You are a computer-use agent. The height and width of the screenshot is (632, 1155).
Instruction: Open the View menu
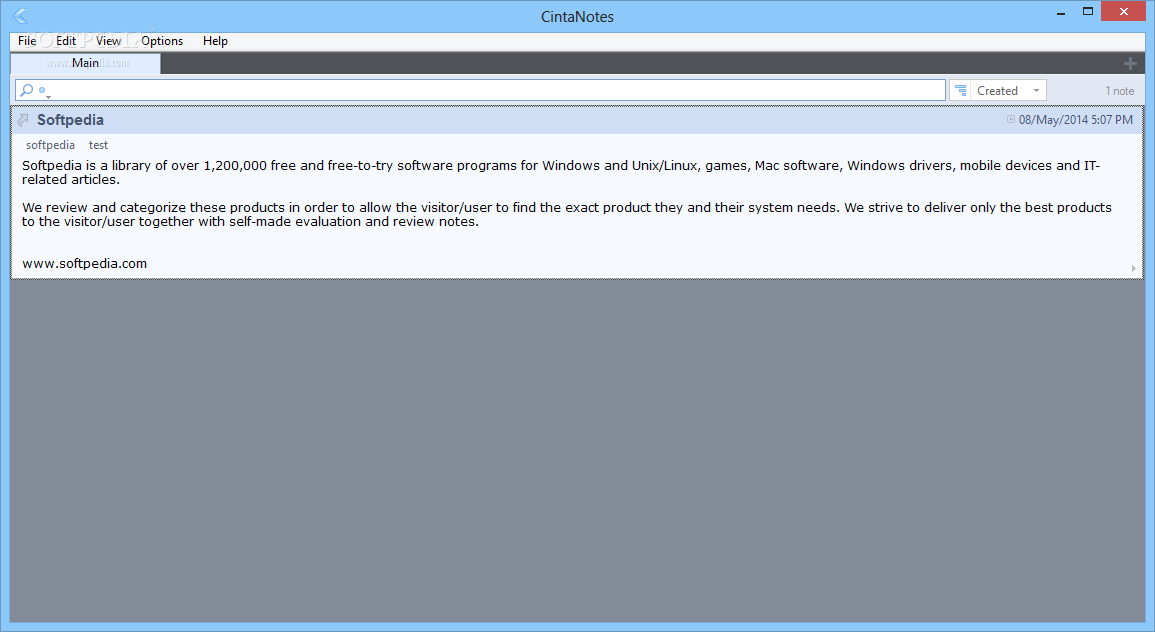tap(108, 41)
